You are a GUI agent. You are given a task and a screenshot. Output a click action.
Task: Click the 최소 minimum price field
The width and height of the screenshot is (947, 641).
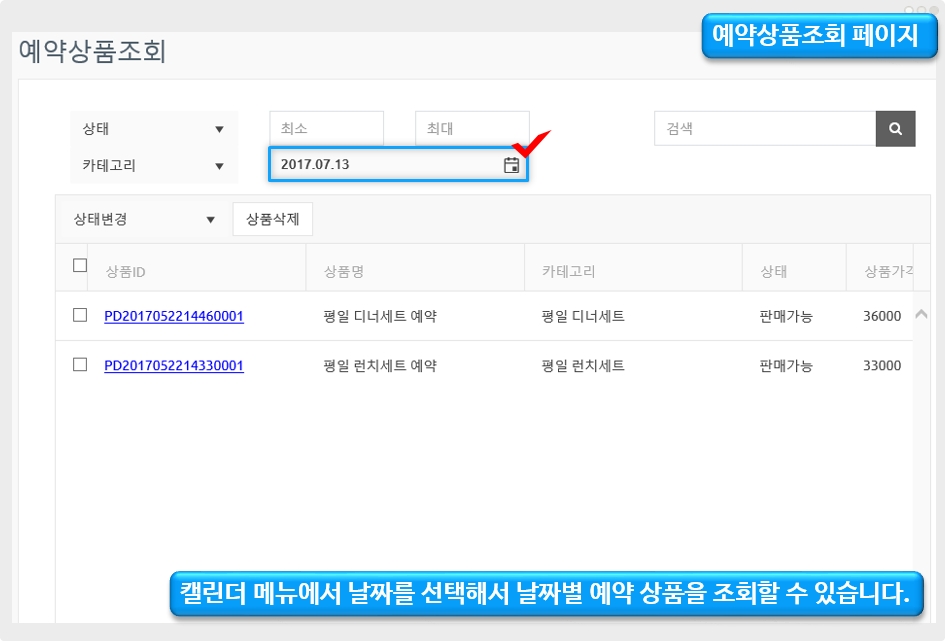coord(326,129)
